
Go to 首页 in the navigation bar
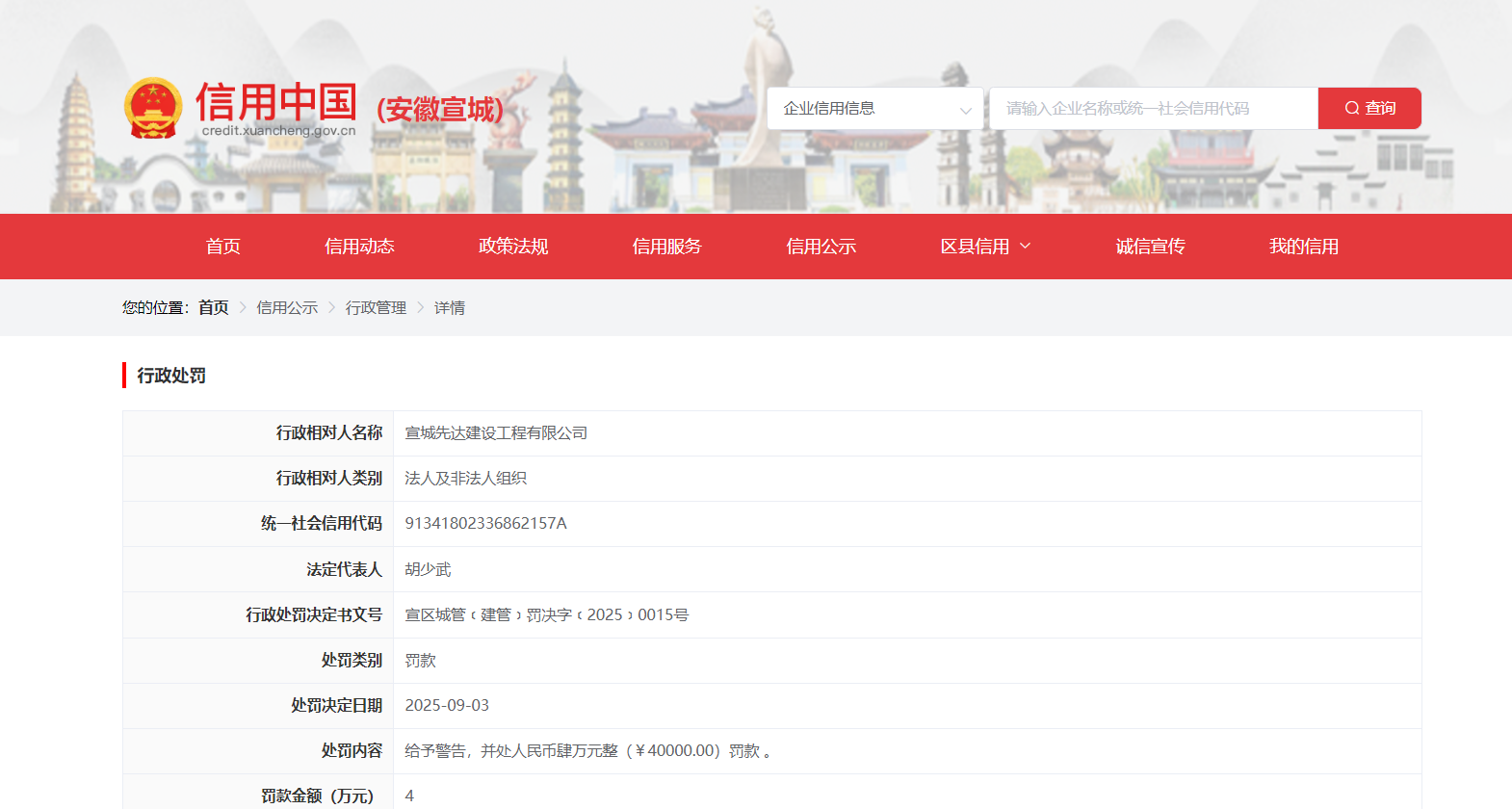(222, 247)
